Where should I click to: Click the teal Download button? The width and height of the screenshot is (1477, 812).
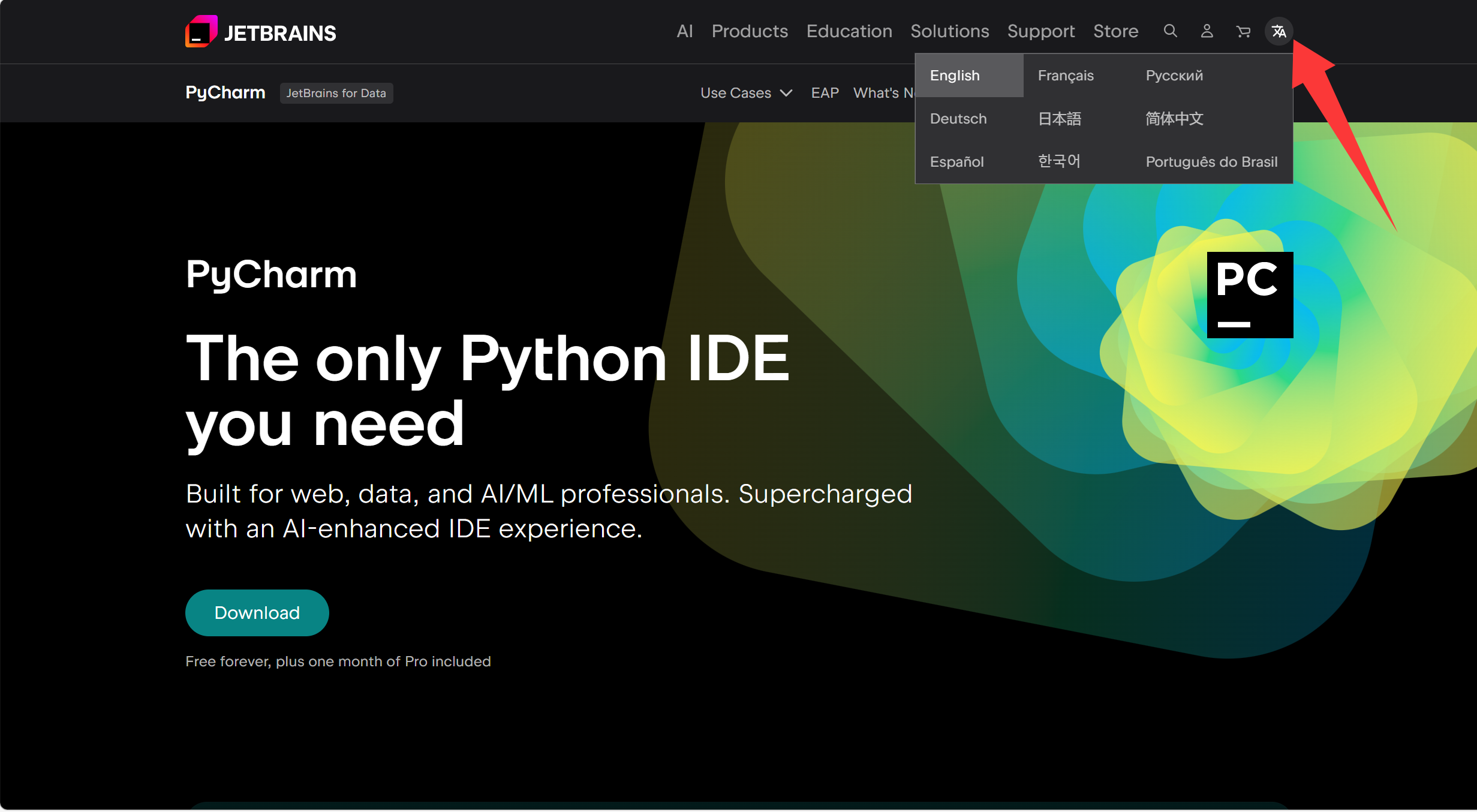point(257,612)
